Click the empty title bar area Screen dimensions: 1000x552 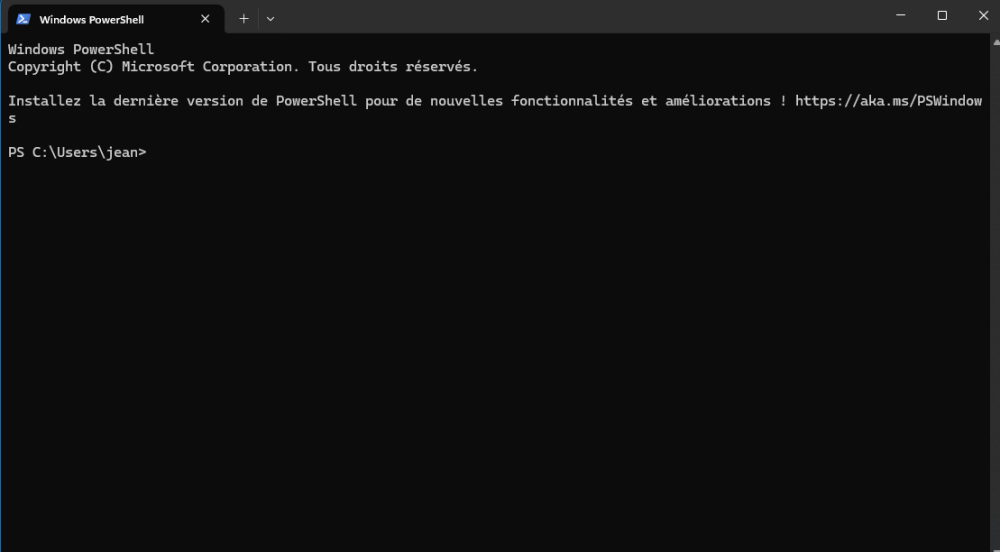click(580, 17)
